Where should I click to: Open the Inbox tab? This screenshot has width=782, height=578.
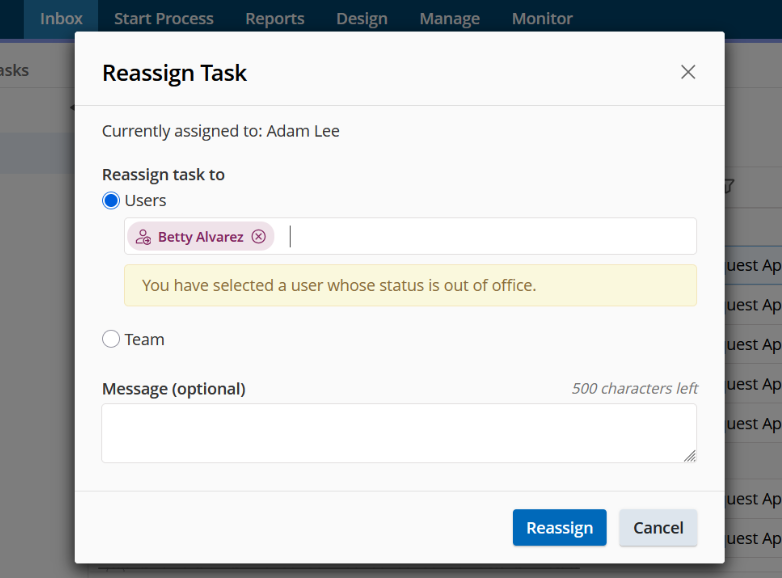tap(61, 19)
